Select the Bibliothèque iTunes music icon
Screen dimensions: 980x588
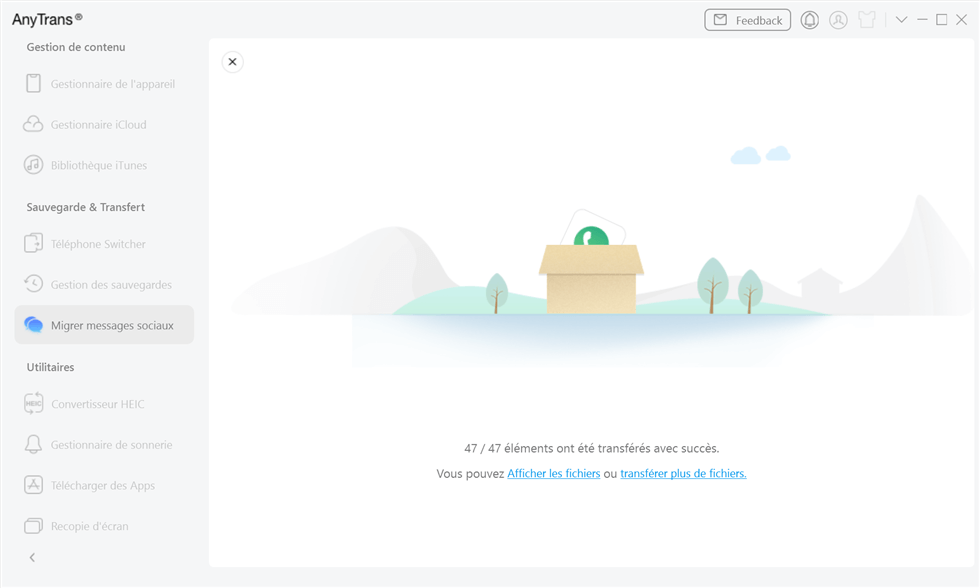pos(33,165)
